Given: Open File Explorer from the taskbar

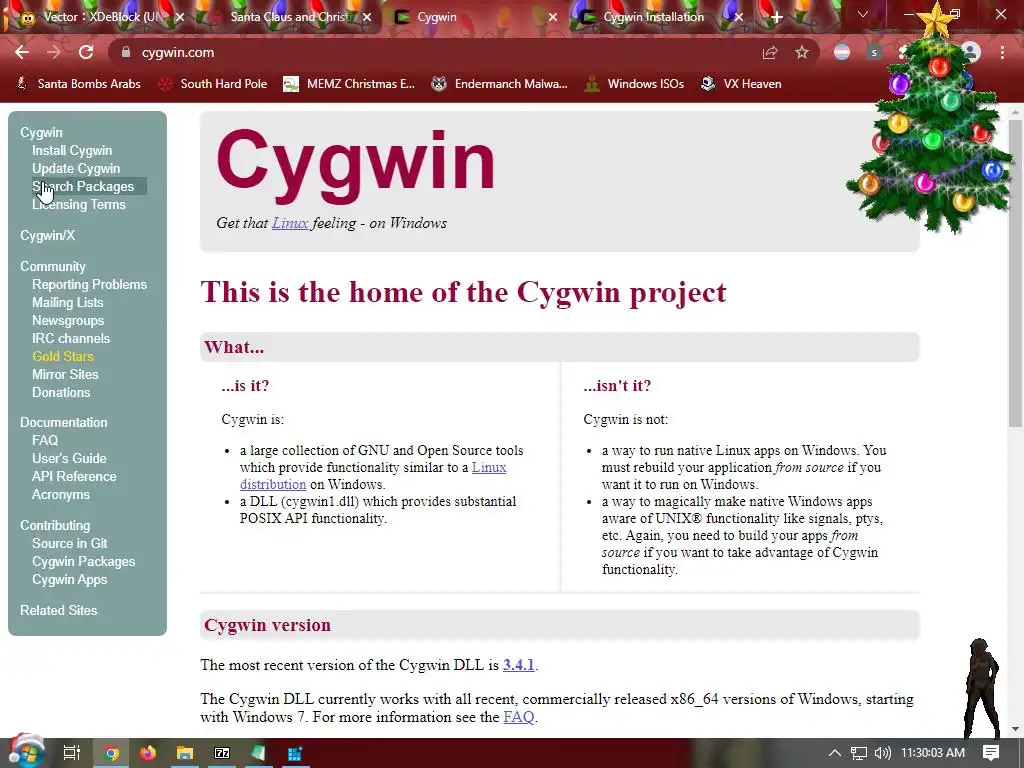Looking at the screenshot, I should [185, 753].
